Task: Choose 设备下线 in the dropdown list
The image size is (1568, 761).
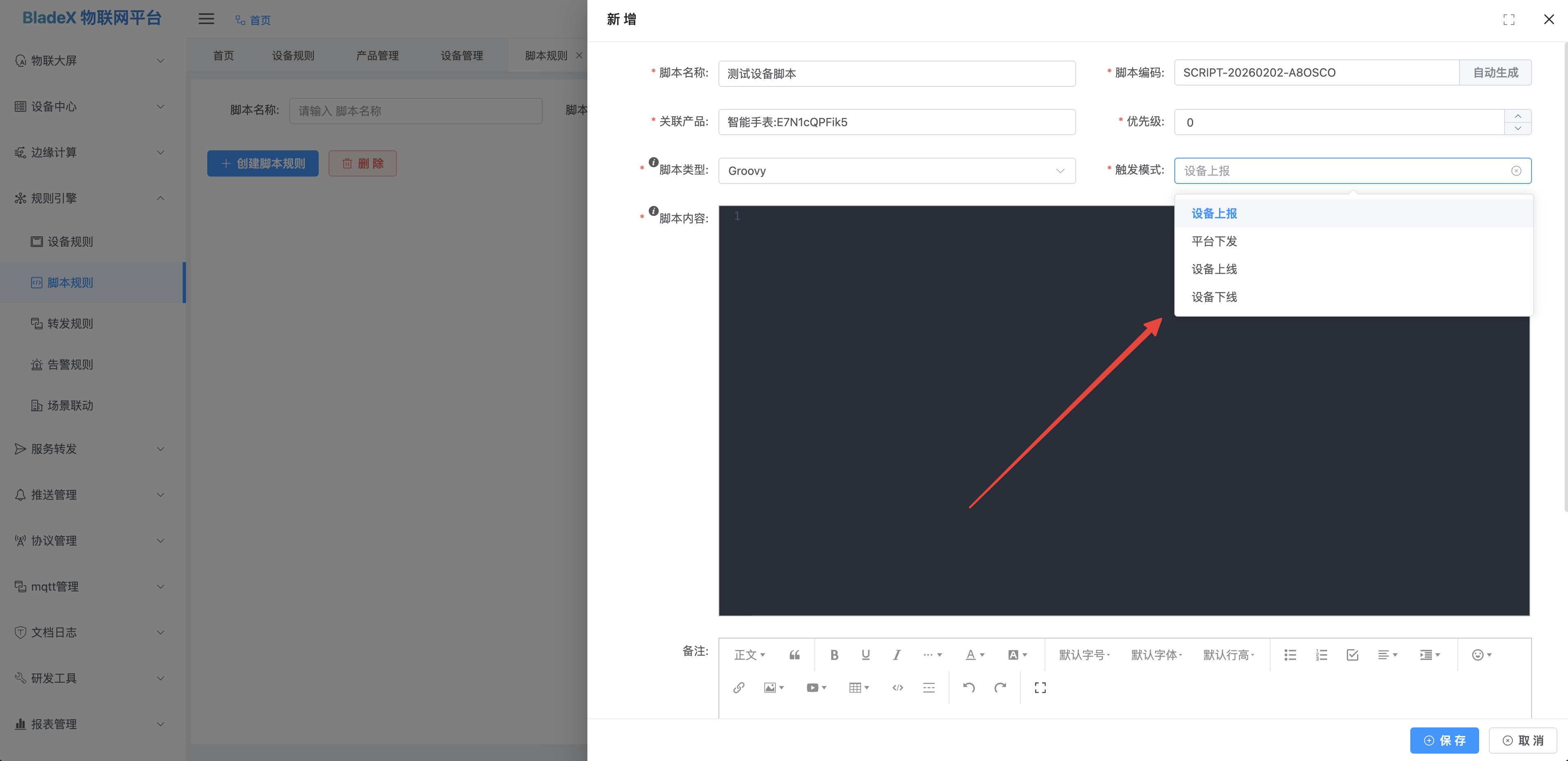Action: point(1215,297)
